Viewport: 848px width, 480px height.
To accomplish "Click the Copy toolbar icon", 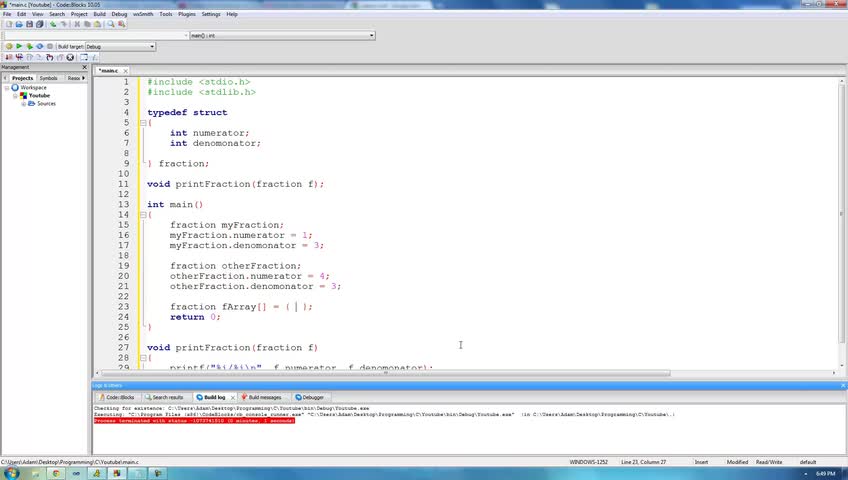I will tap(87, 24).
